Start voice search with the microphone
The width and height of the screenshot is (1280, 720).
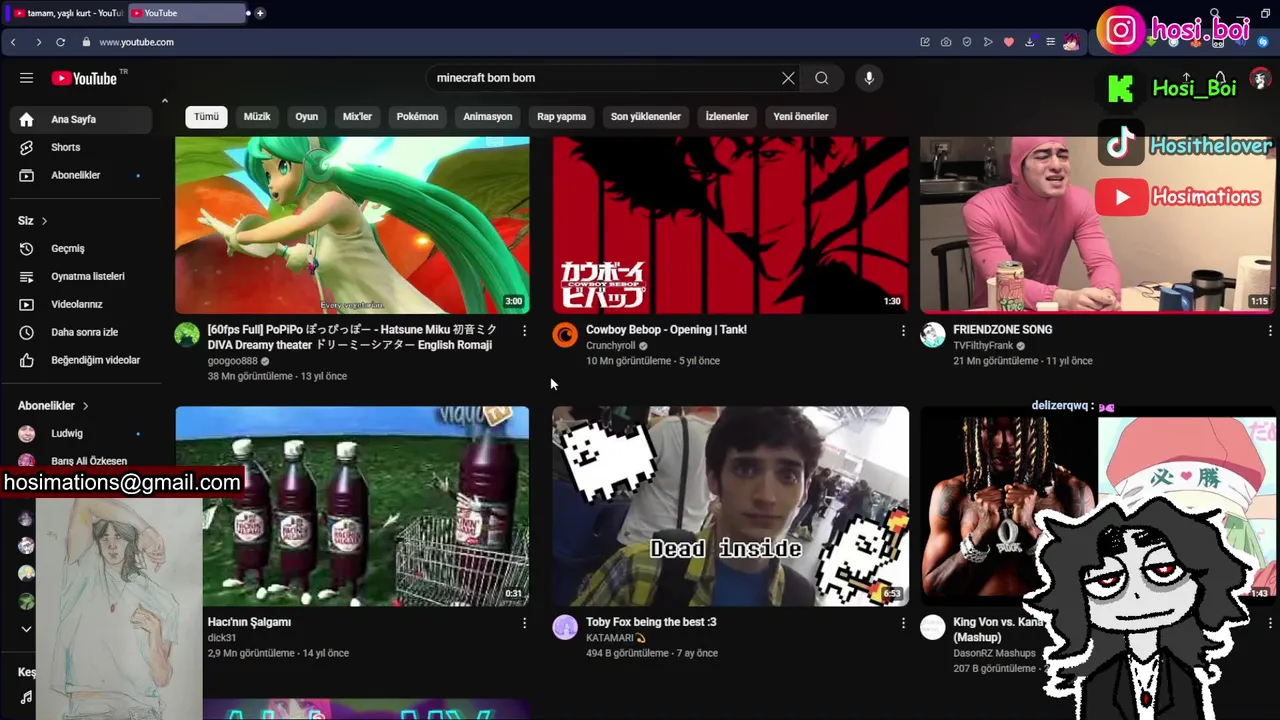coord(869,78)
